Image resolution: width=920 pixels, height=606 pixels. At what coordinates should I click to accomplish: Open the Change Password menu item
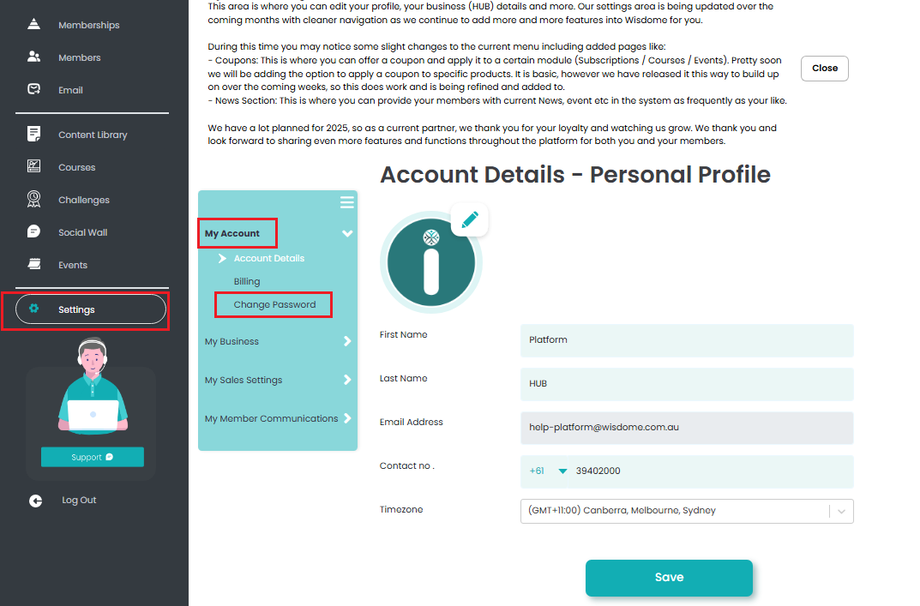pyautogui.click(x=274, y=305)
